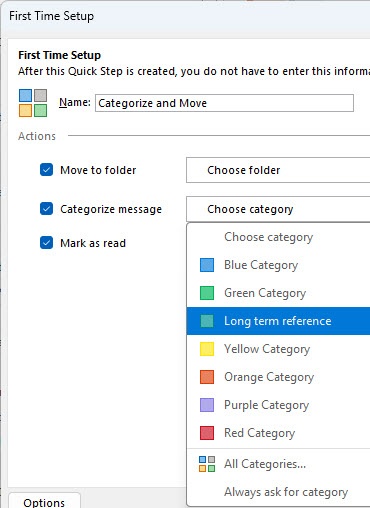
Task: Click the yellow category color square
Action: [x=207, y=349]
